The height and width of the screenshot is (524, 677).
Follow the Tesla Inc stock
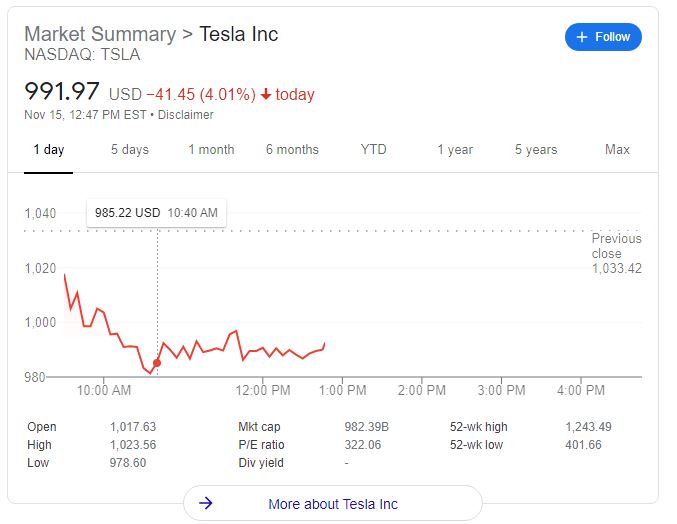pos(603,37)
